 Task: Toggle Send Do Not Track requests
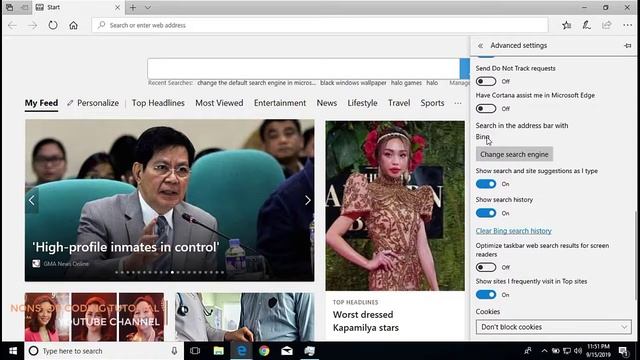486,81
